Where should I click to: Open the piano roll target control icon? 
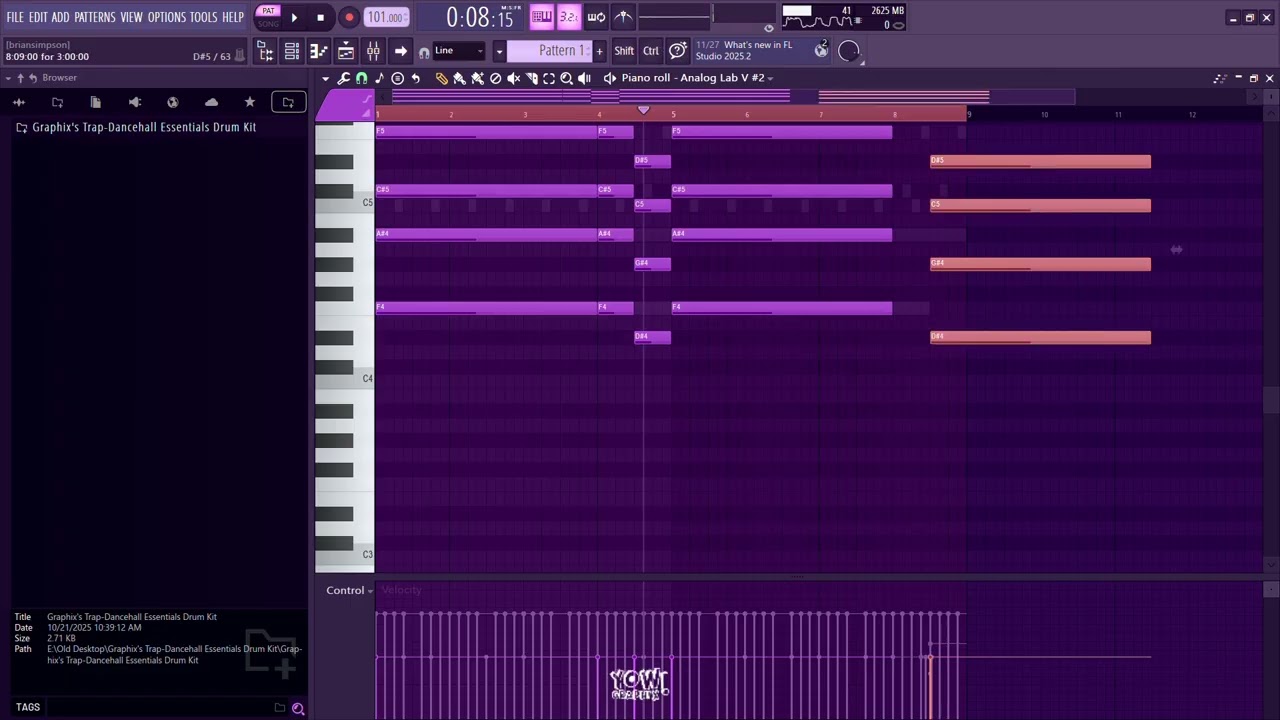397,78
